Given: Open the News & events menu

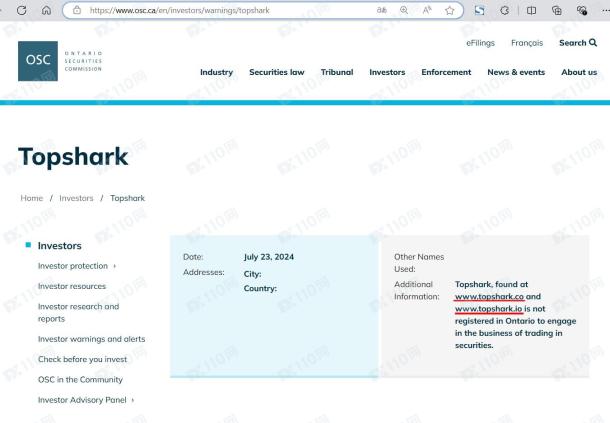Looking at the screenshot, I should [516, 72].
